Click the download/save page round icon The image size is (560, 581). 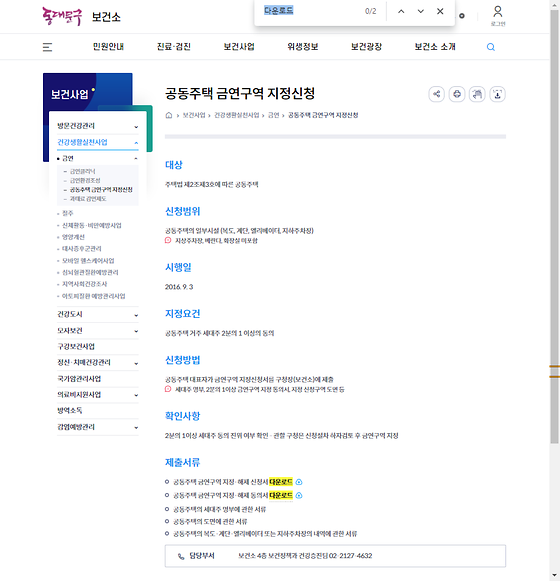(497, 94)
